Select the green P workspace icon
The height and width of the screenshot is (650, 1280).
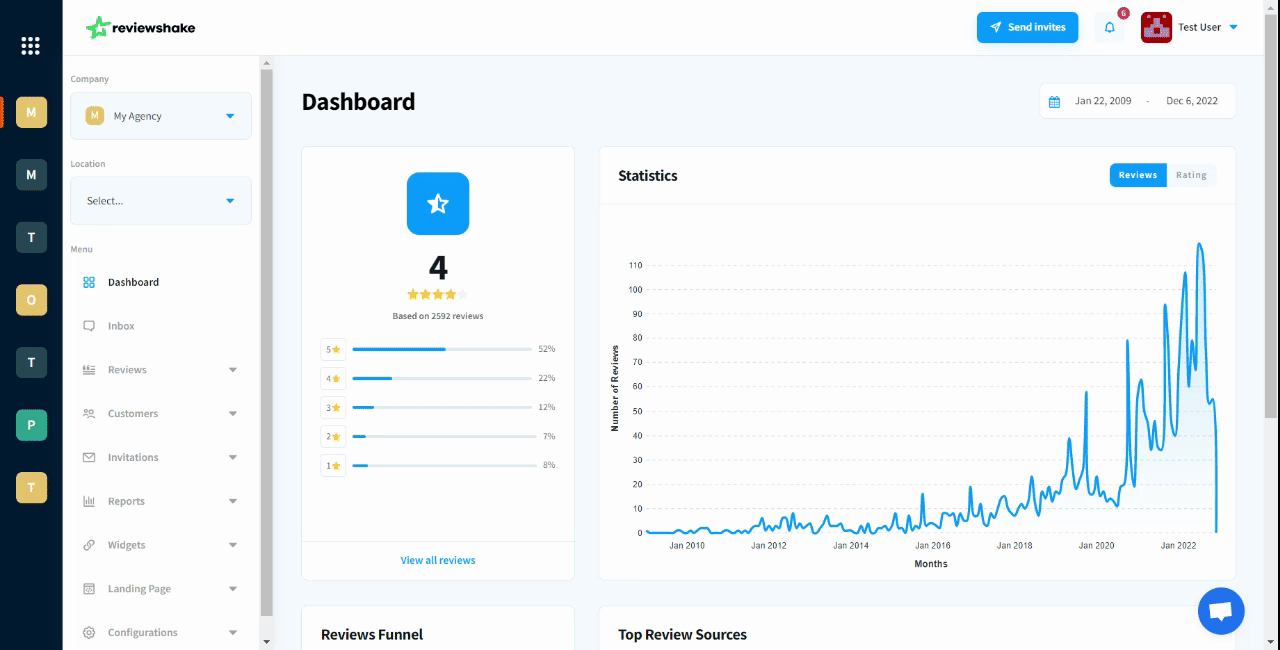pyautogui.click(x=31, y=425)
